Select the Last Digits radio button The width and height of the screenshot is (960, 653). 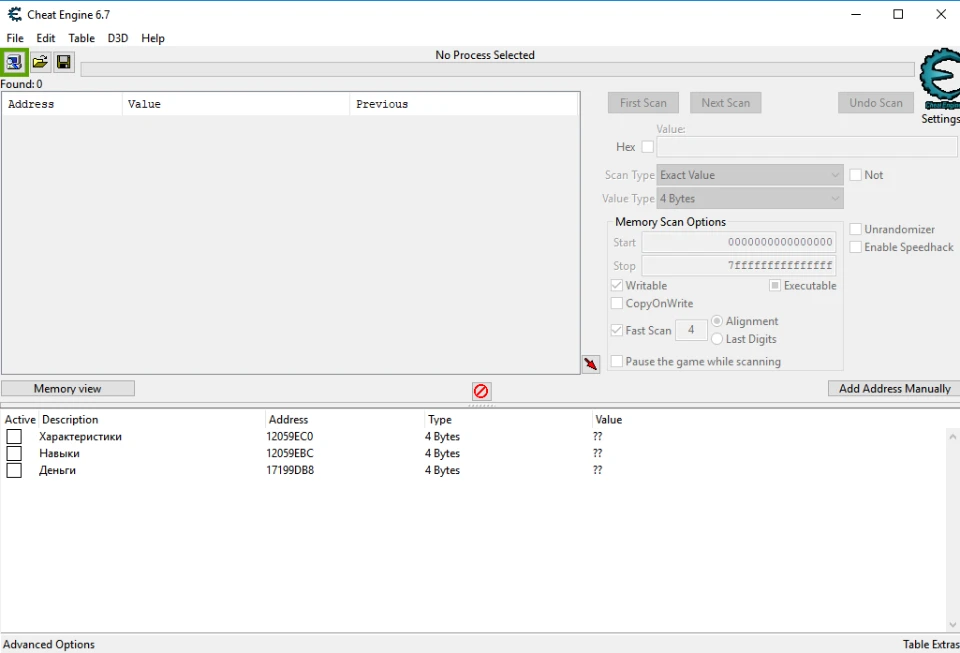tap(717, 339)
